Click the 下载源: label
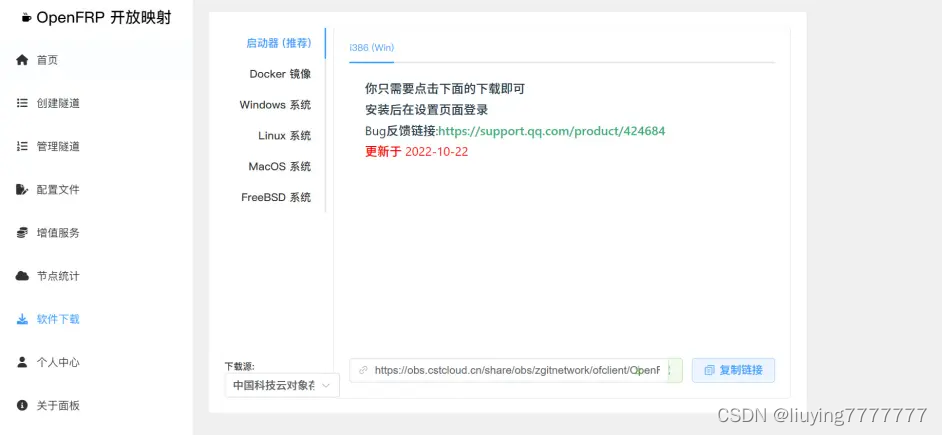This screenshot has height=435, width=942. click(x=240, y=366)
